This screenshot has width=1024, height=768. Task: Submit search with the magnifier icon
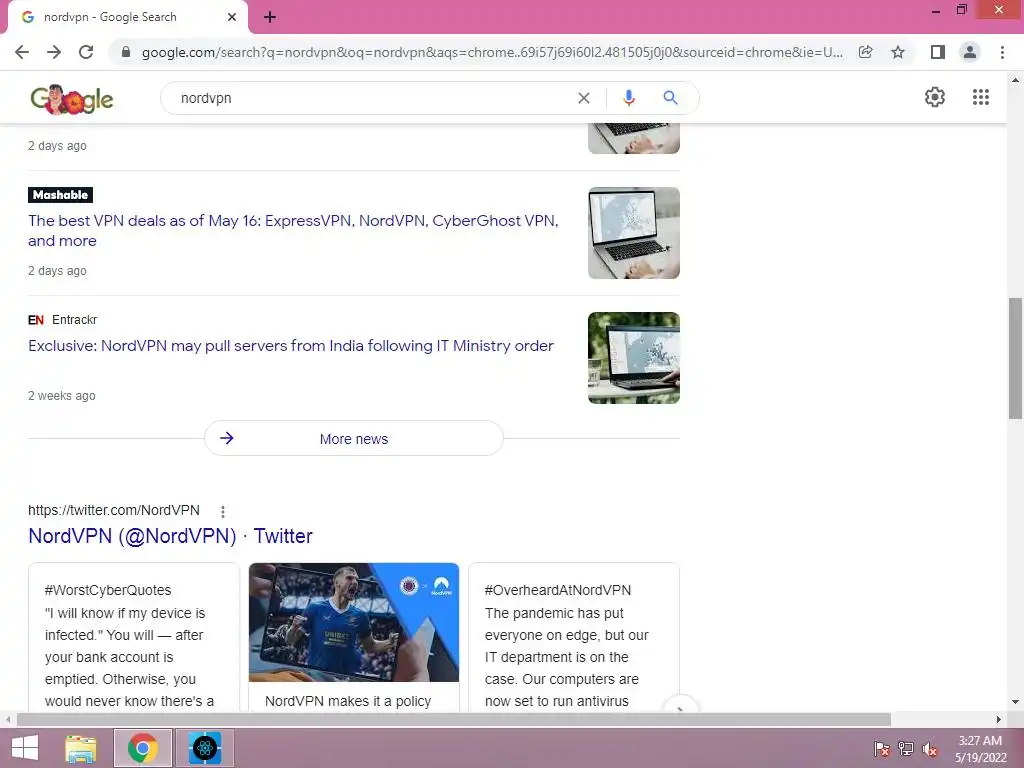coord(670,98)
